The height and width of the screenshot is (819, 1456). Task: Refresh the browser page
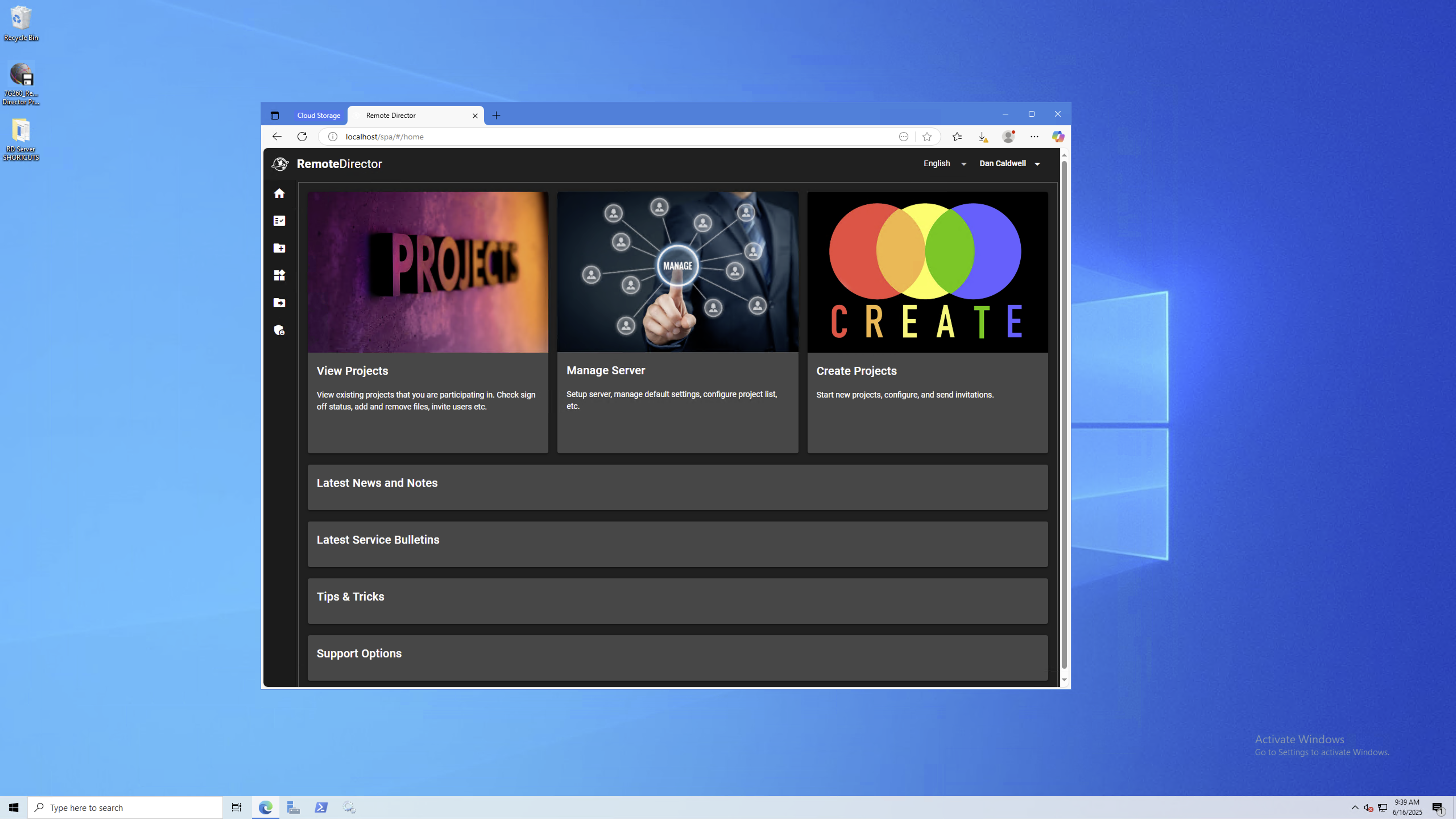[x=302, y=137]
